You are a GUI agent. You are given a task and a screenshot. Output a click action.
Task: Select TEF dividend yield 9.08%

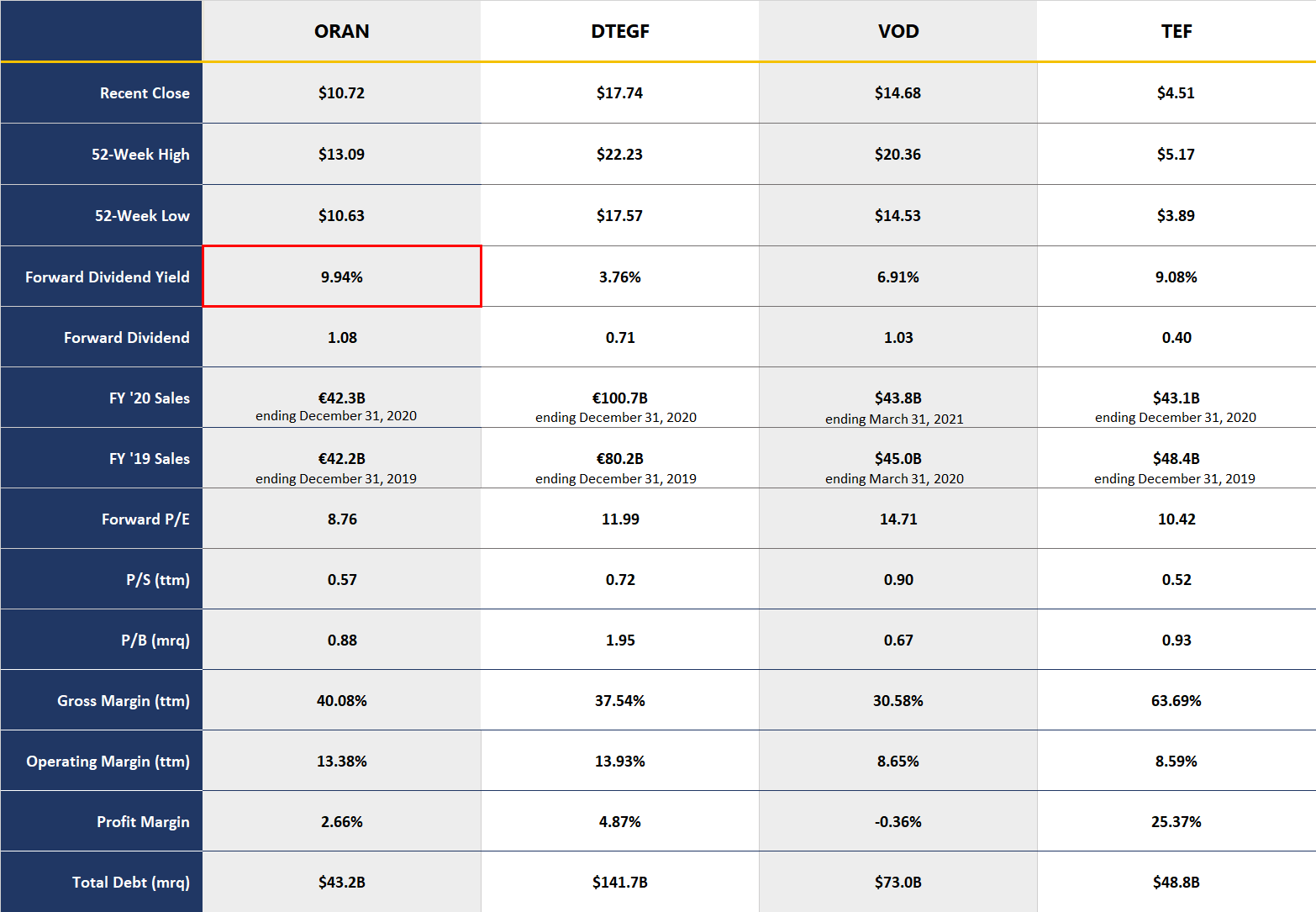1177,277
